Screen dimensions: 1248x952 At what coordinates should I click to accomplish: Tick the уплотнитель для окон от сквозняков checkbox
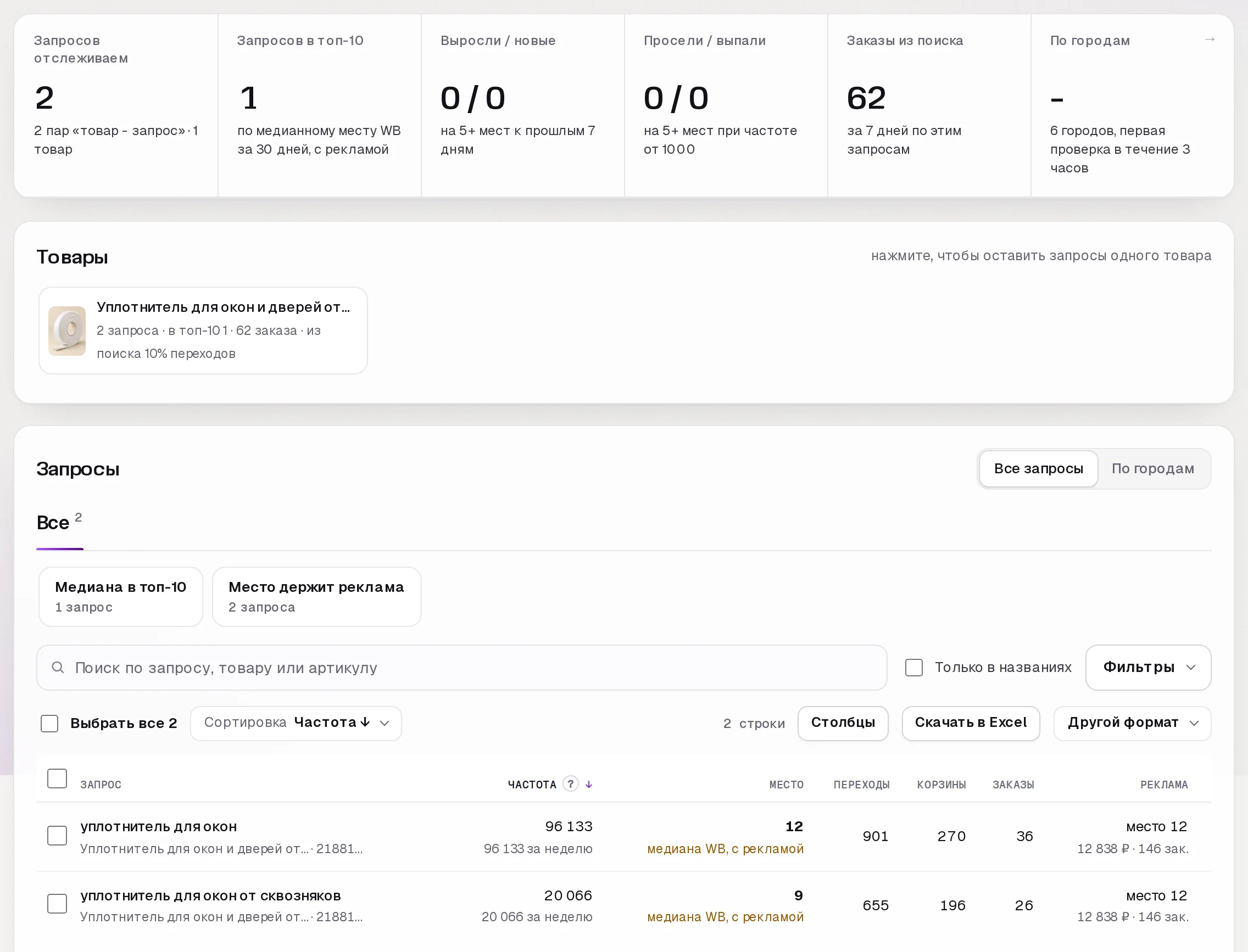[57, 904]
